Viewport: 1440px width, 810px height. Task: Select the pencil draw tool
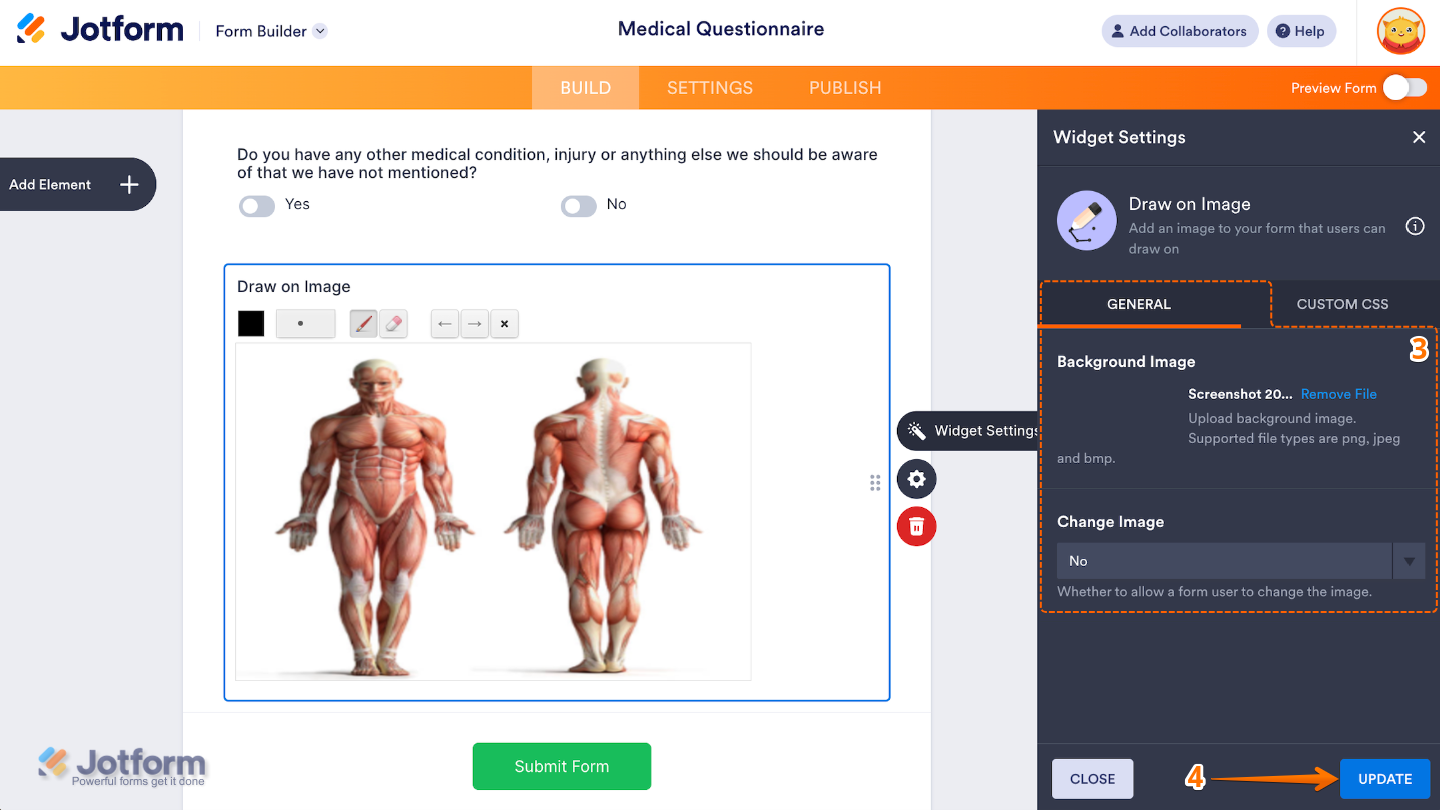coord(363,324)
